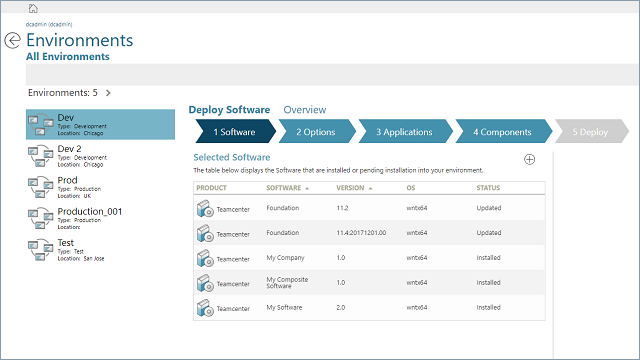Click the Prod environment icon
Image resolution: width=640 pixels, height=360 pixels.
[40, 187]
